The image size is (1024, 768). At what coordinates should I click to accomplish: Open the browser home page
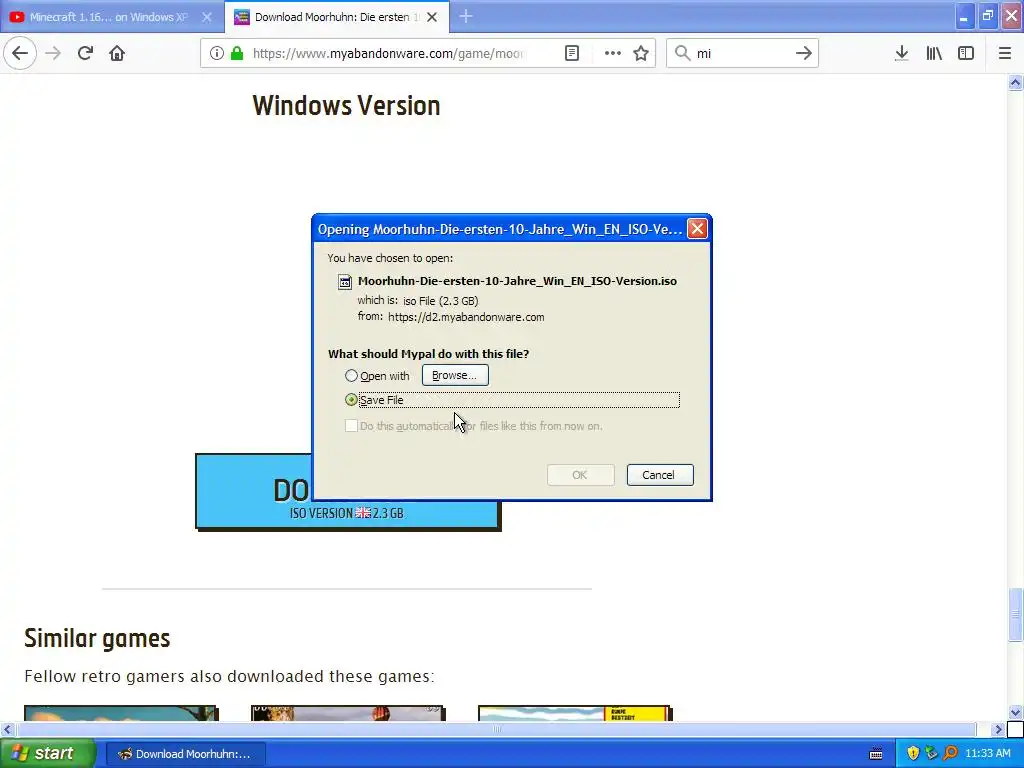pos(117,53)
